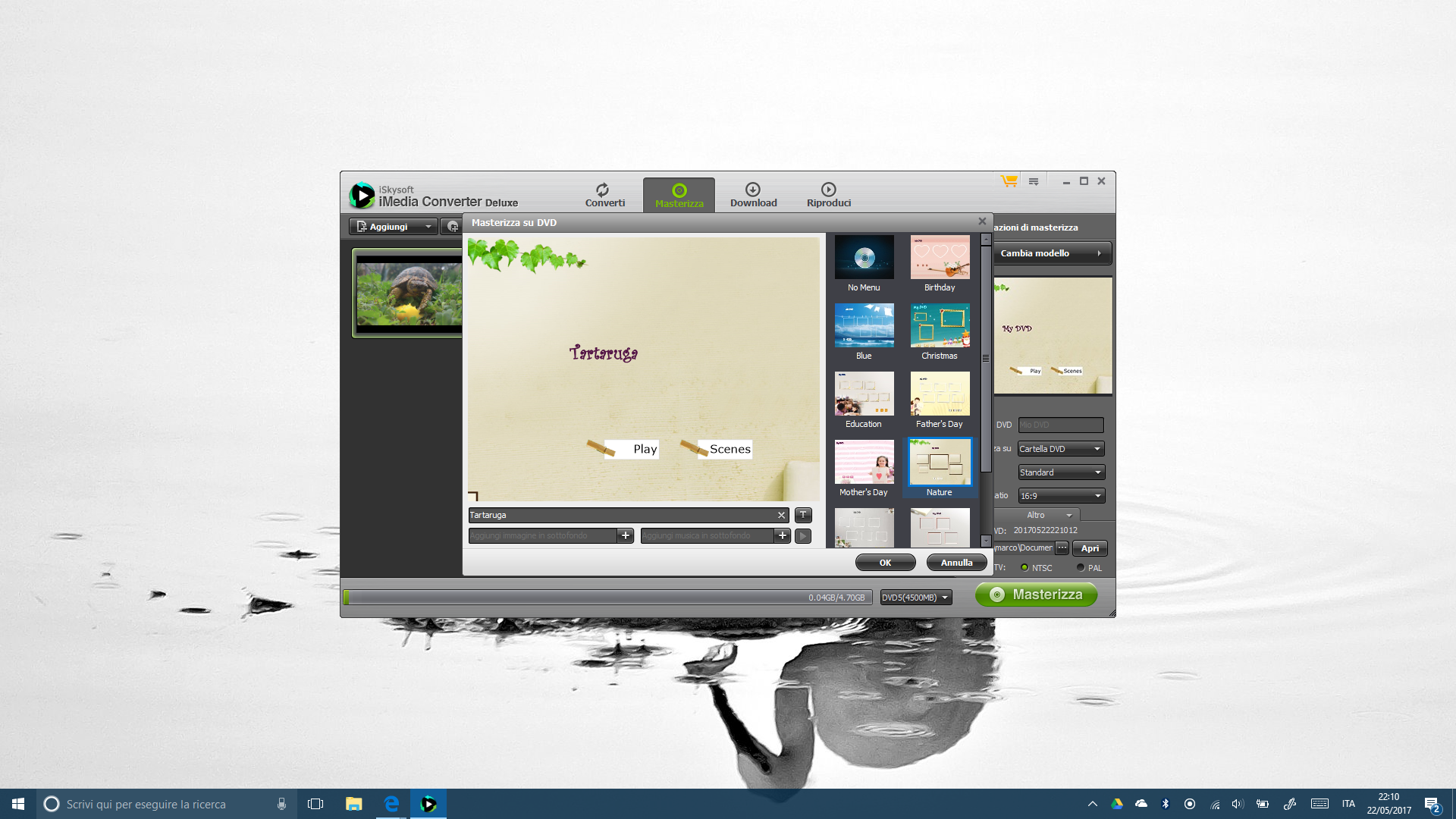
Task: Select the Father's Day template
Action: tap(940, 400)
